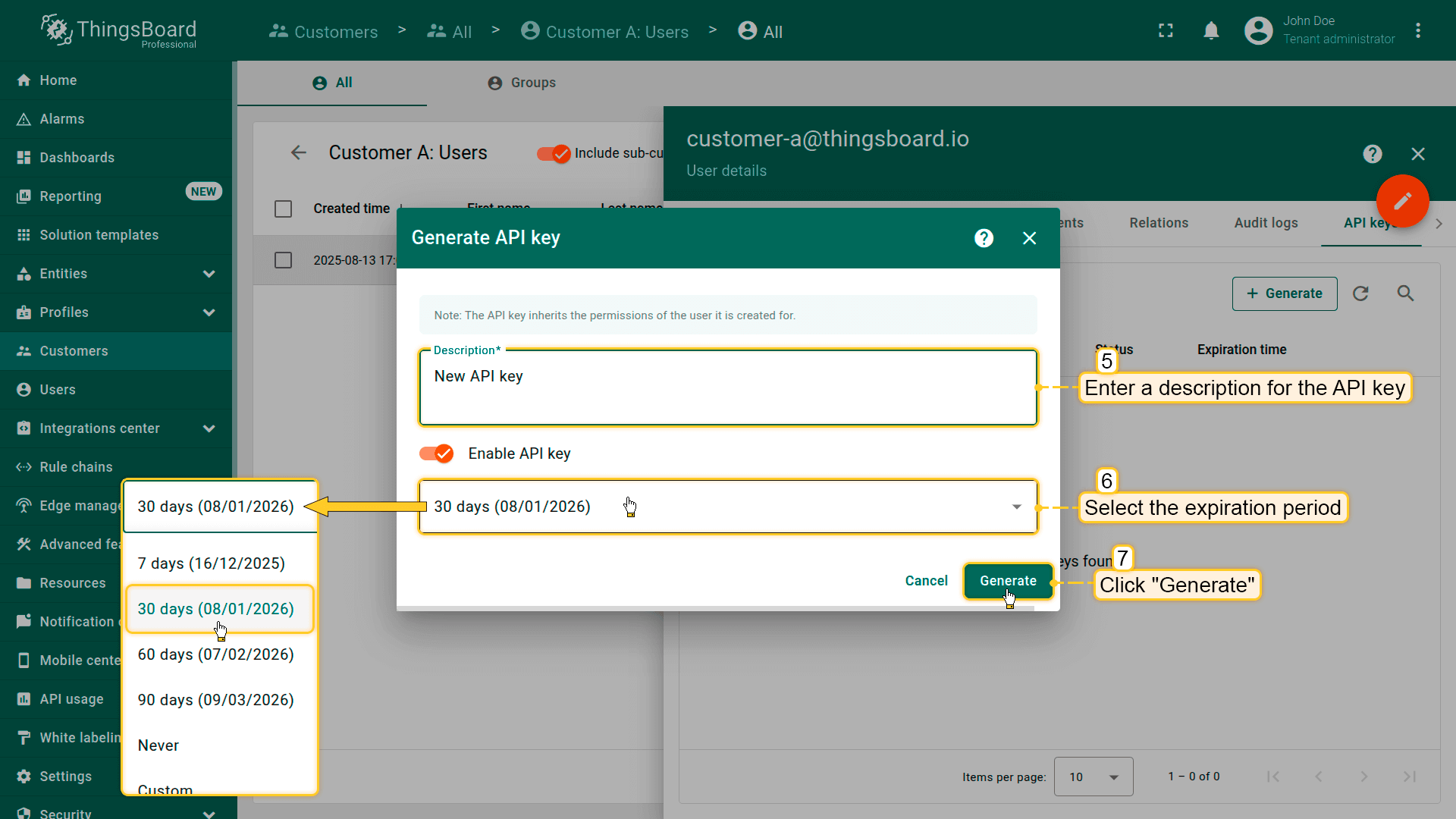The height and width of the screenshot is (819, 1456).
Task: Click the help icon in Generate API key dialog
Action: point(984,238)
